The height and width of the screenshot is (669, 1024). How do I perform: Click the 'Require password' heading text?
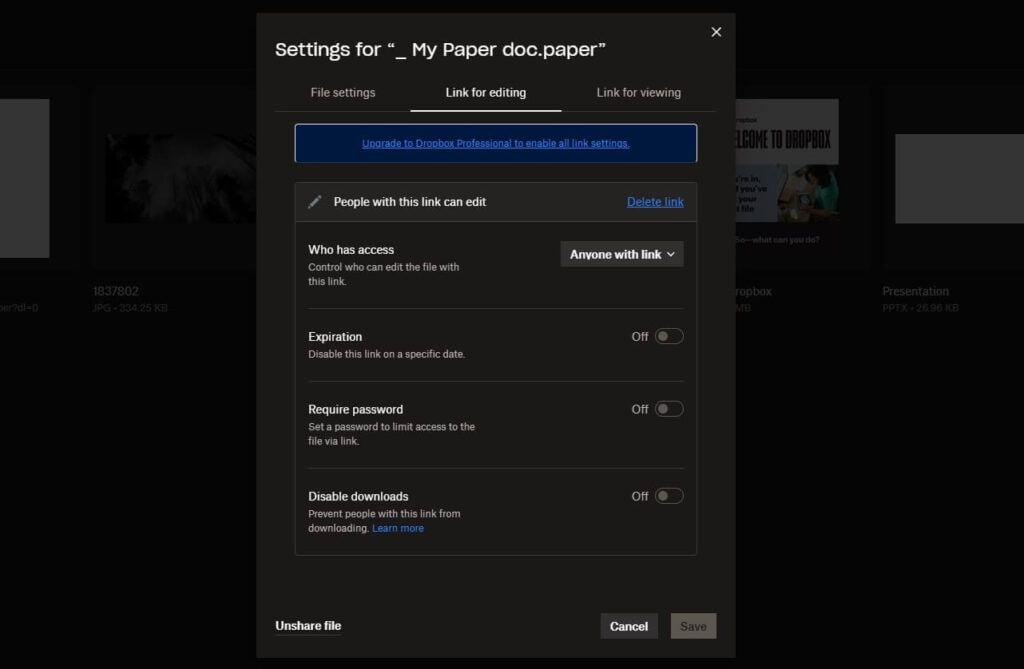click(355, 409)
